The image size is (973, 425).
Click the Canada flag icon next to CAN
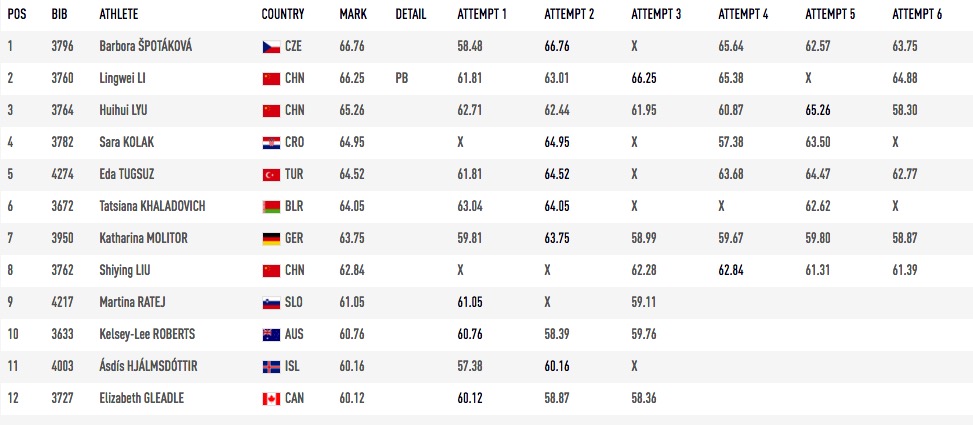coord(271,399)
